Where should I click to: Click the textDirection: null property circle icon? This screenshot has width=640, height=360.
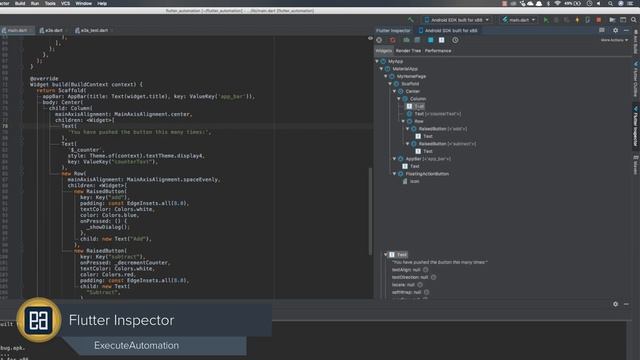[x=433, y=277]
